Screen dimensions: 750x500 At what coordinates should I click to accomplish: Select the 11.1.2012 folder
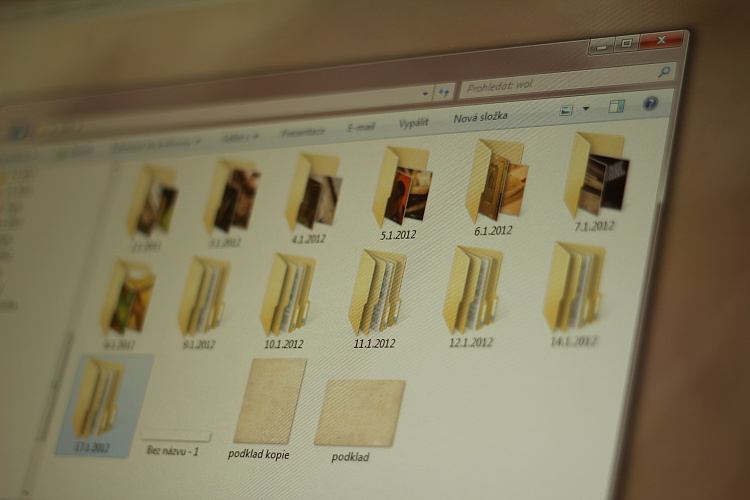pos(376,299)
